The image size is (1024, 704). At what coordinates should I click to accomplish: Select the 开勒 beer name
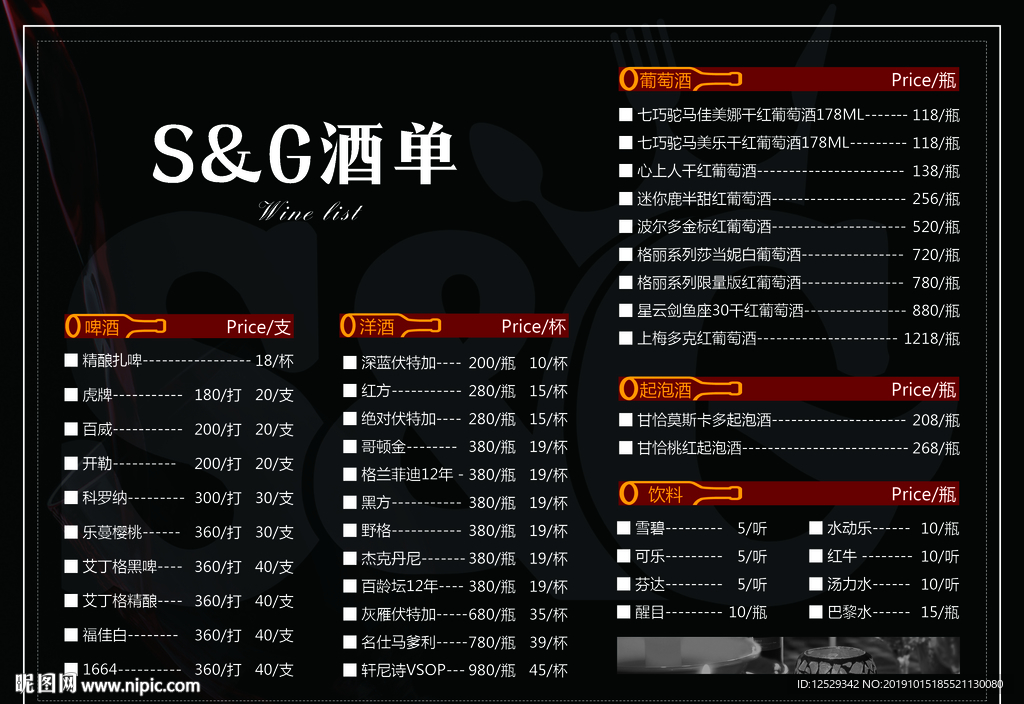[97, 463]
